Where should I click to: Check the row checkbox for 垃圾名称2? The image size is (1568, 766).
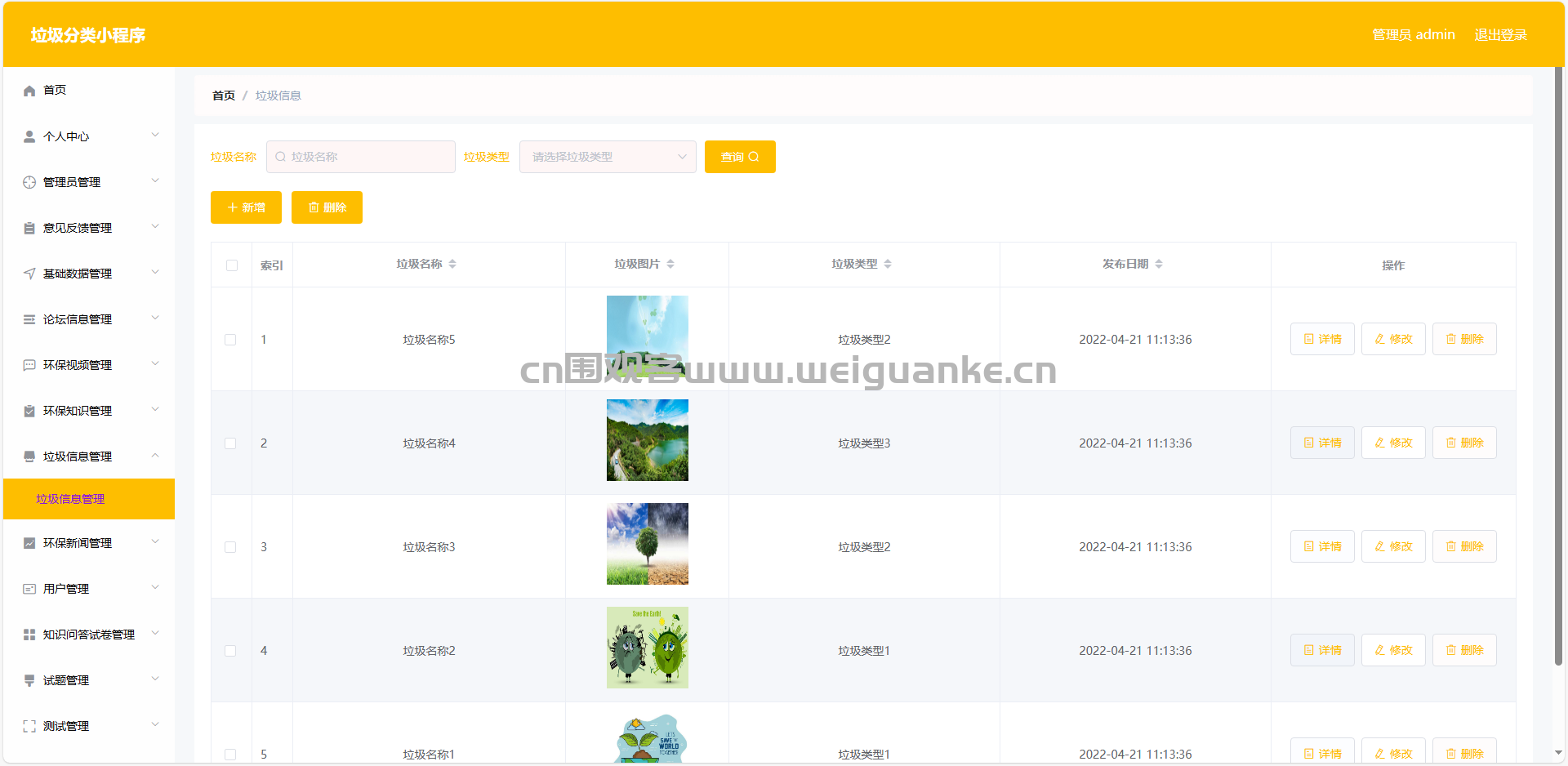point(230,651)
